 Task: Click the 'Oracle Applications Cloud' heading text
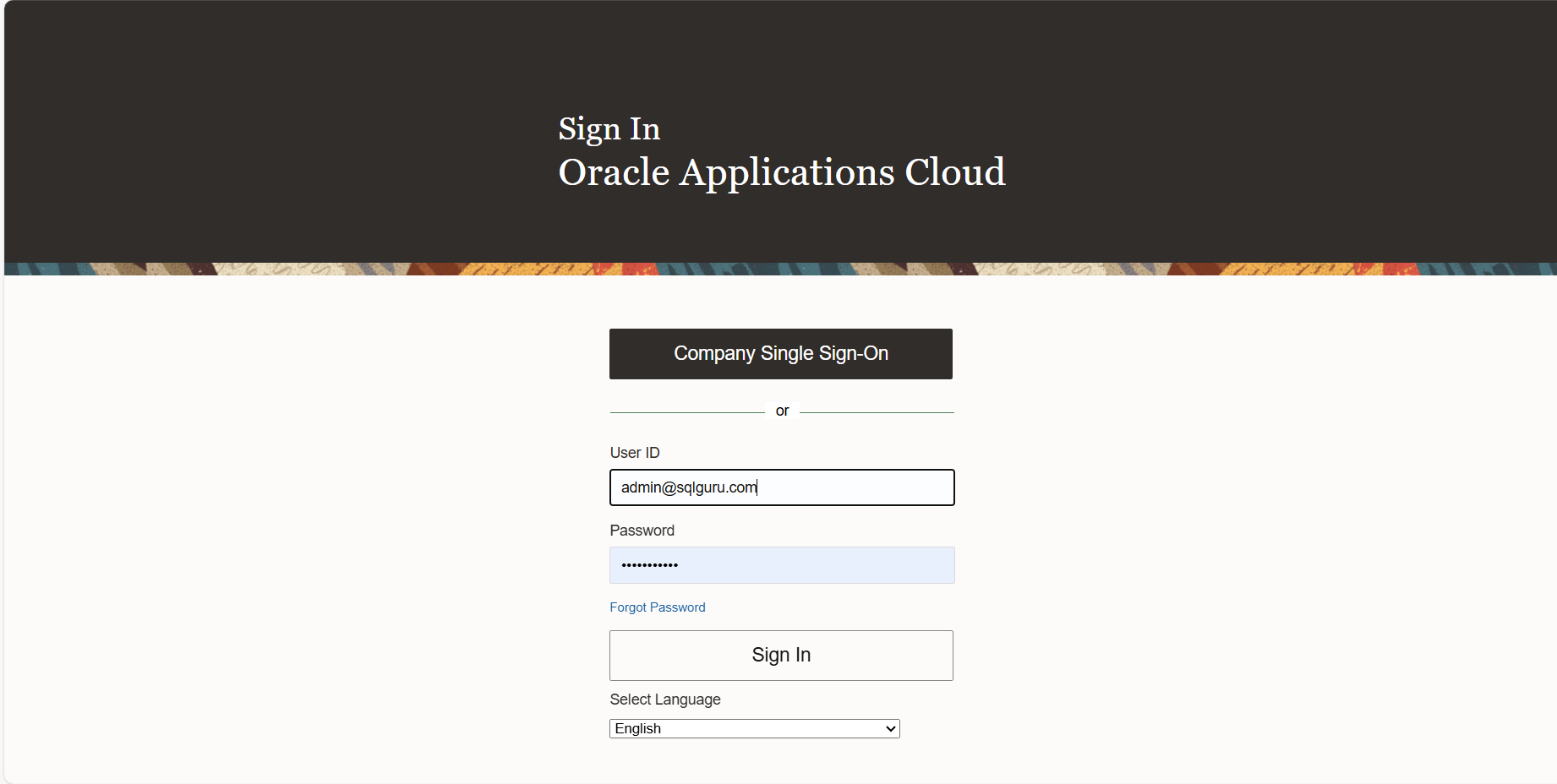pyautogui.click(x=782, y=172)
